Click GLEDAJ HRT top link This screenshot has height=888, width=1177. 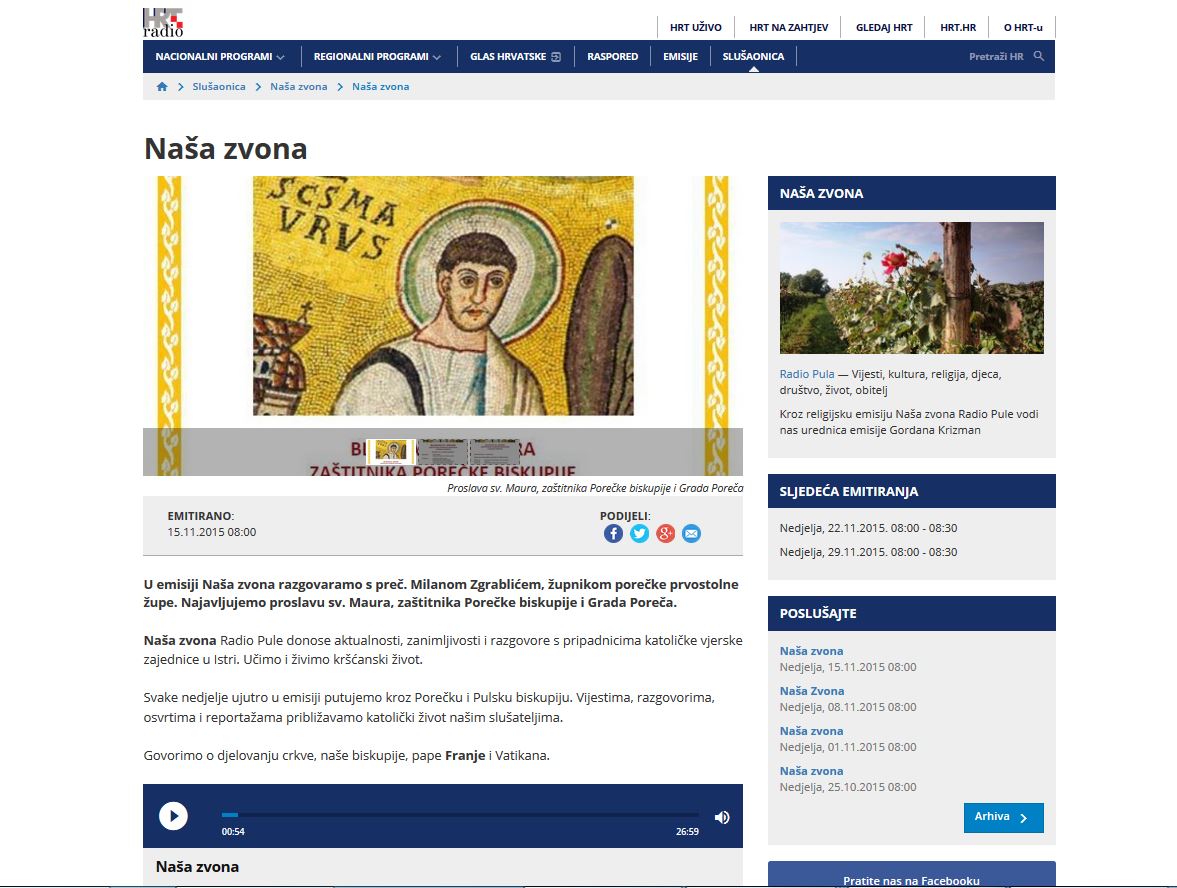pyautogui.click(x=884, y=27)
